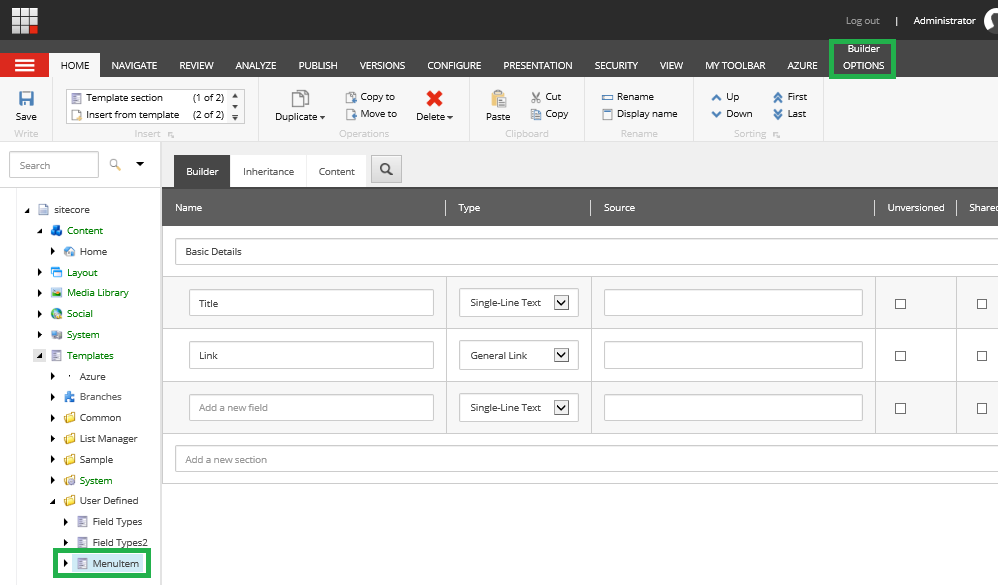Enable Unversioned checkbox for Link field
The image size is (998, 585).
(900, 355)
